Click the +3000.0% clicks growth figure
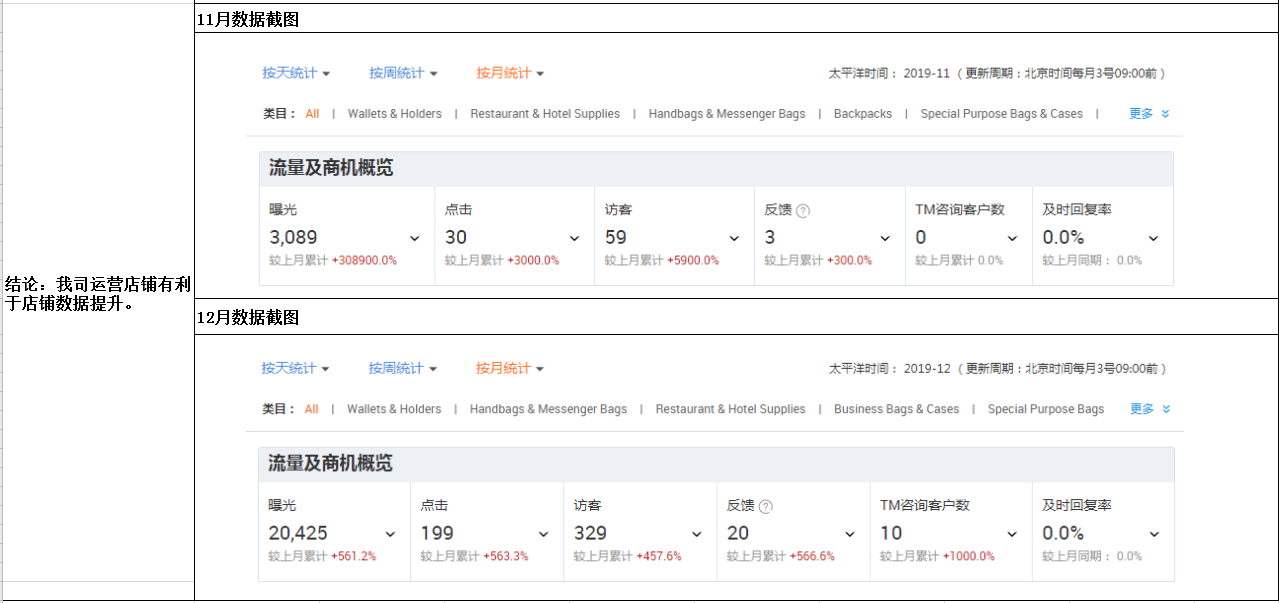The height and width of the screenshot is (603, 1279). coord(533,260)
